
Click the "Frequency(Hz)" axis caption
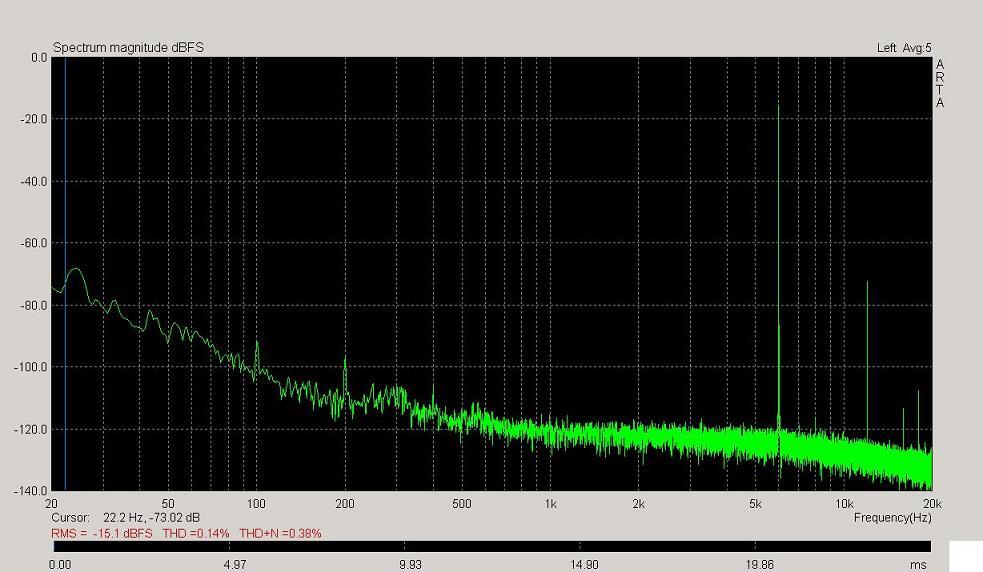(x=892, y=518)
